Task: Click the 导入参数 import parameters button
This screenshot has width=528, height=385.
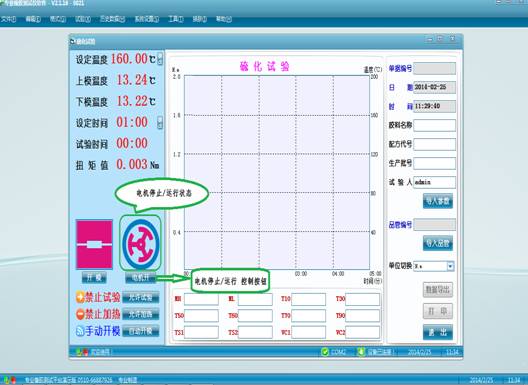Action: [437, 201]
